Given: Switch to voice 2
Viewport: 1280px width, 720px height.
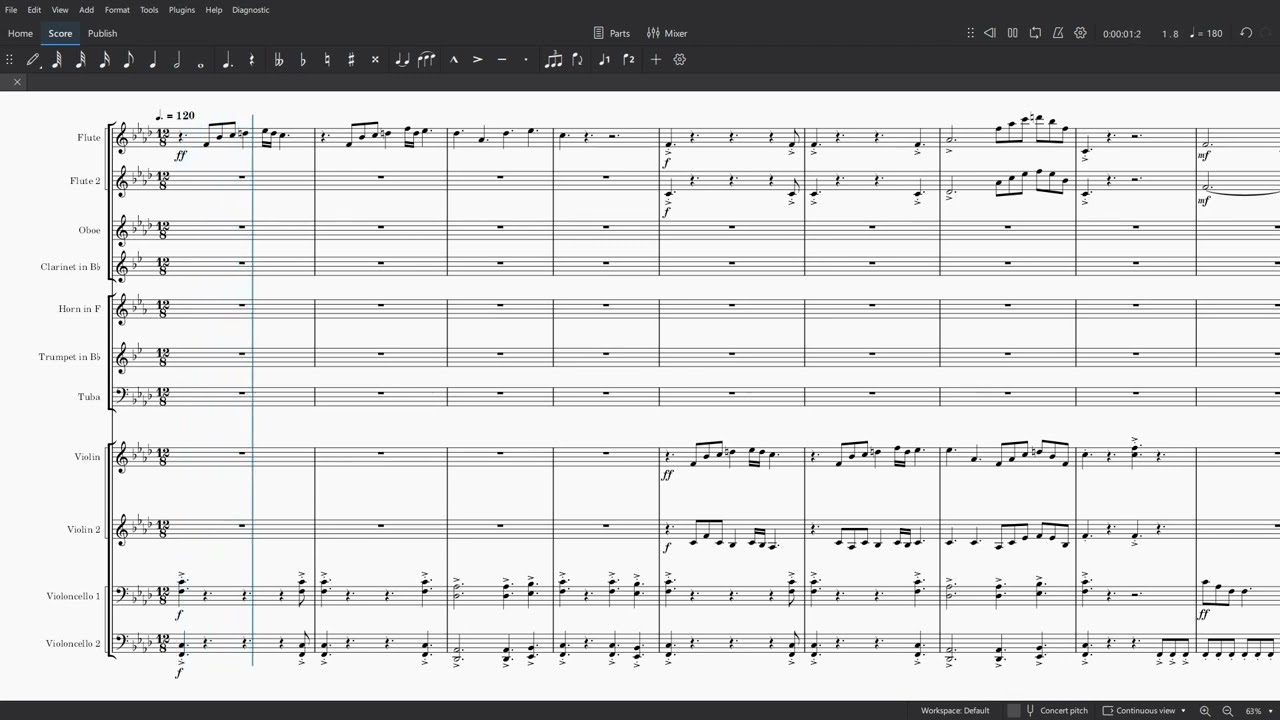Looking at the screenshot, I should click(x=628, y=60).
